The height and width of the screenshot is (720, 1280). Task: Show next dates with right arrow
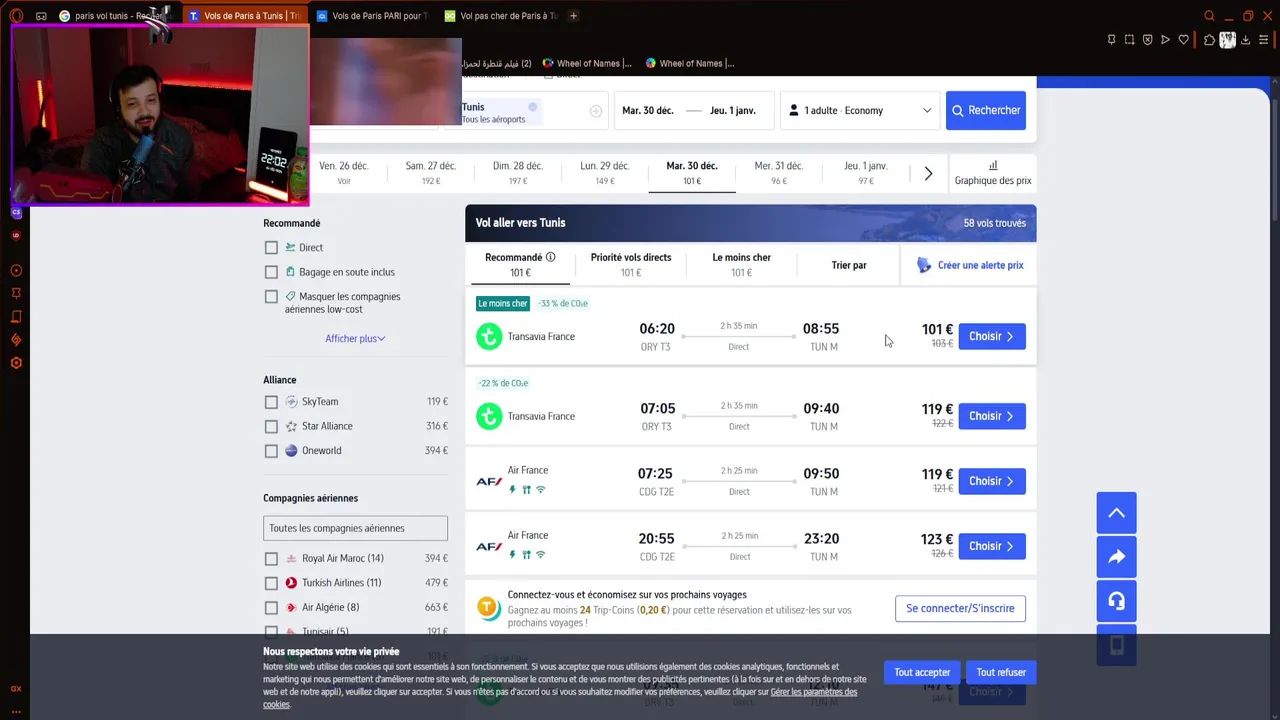[x=928, y=174]
